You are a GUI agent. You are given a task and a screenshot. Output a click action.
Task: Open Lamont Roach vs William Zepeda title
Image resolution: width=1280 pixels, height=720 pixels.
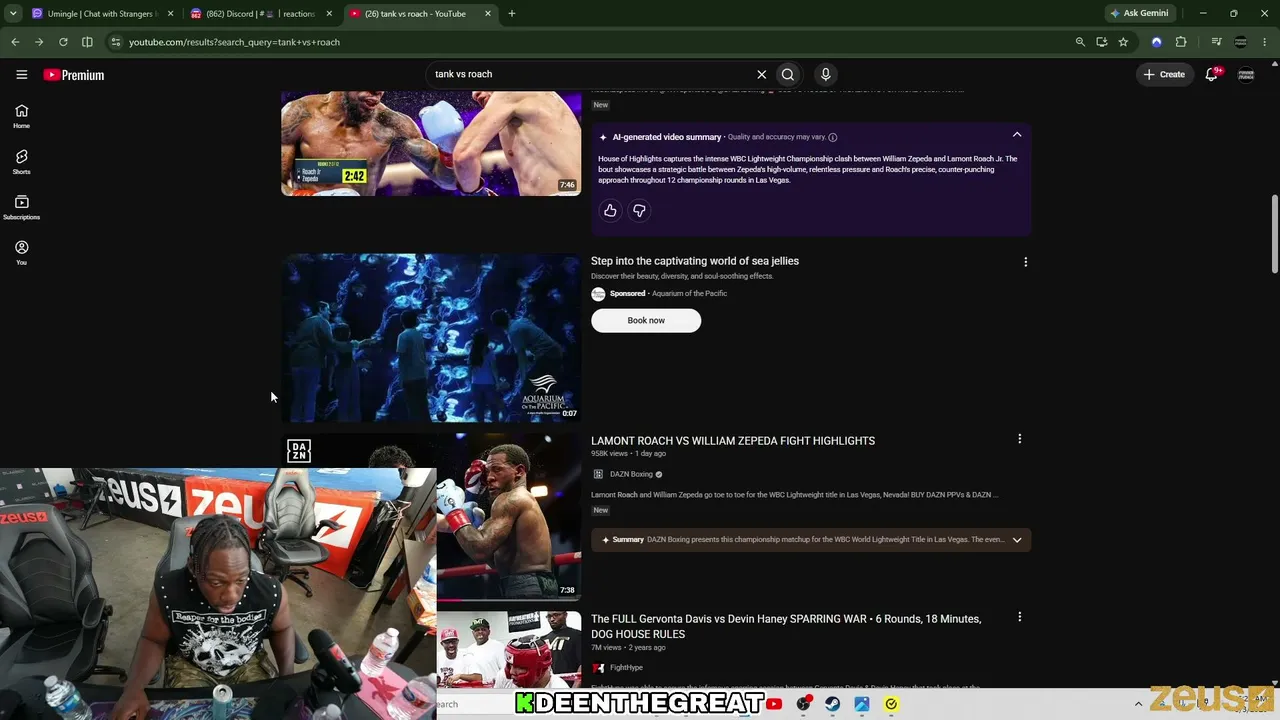pos(733,441)
